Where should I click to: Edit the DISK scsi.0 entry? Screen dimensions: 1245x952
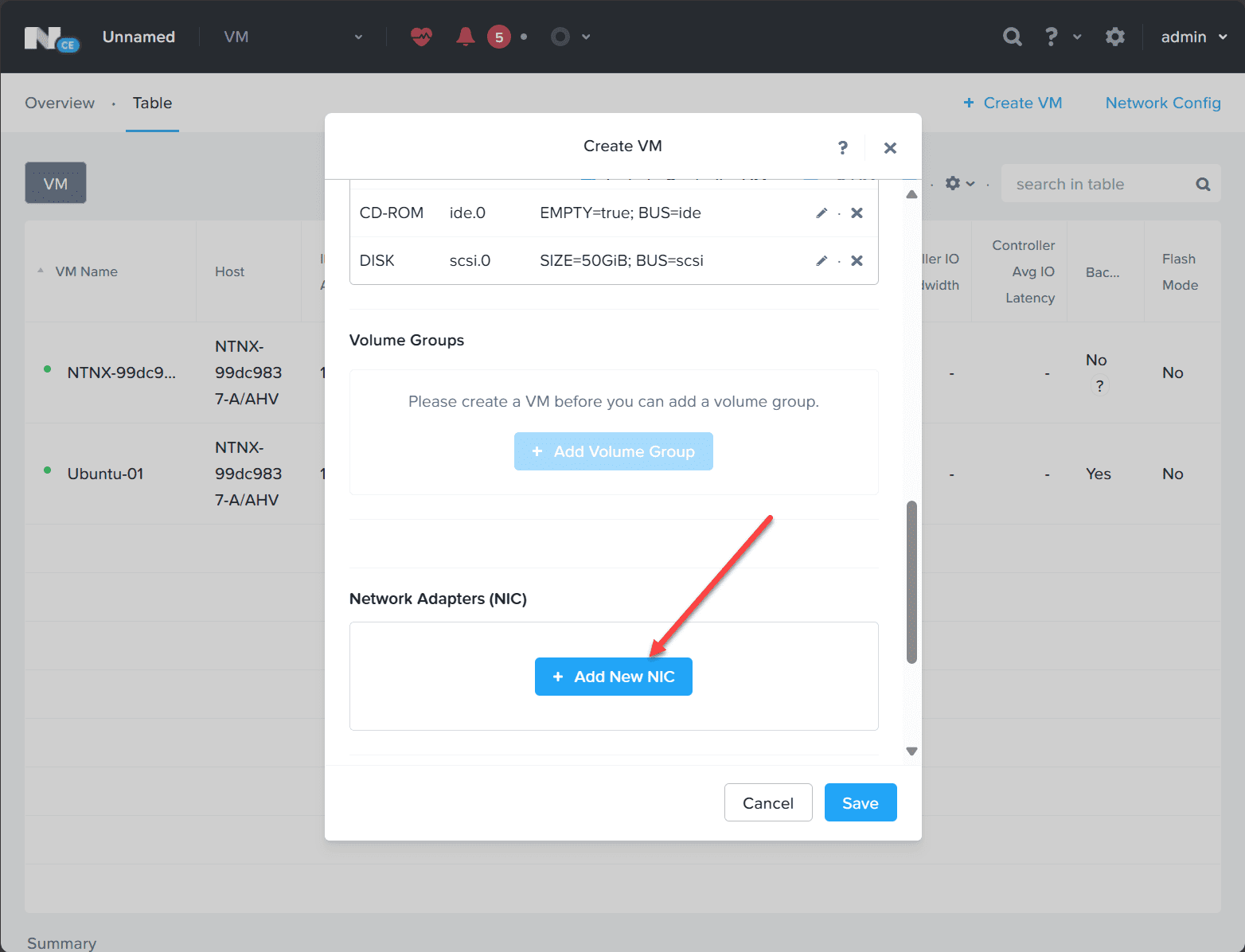pyautogui.click(x=822, y=261)
